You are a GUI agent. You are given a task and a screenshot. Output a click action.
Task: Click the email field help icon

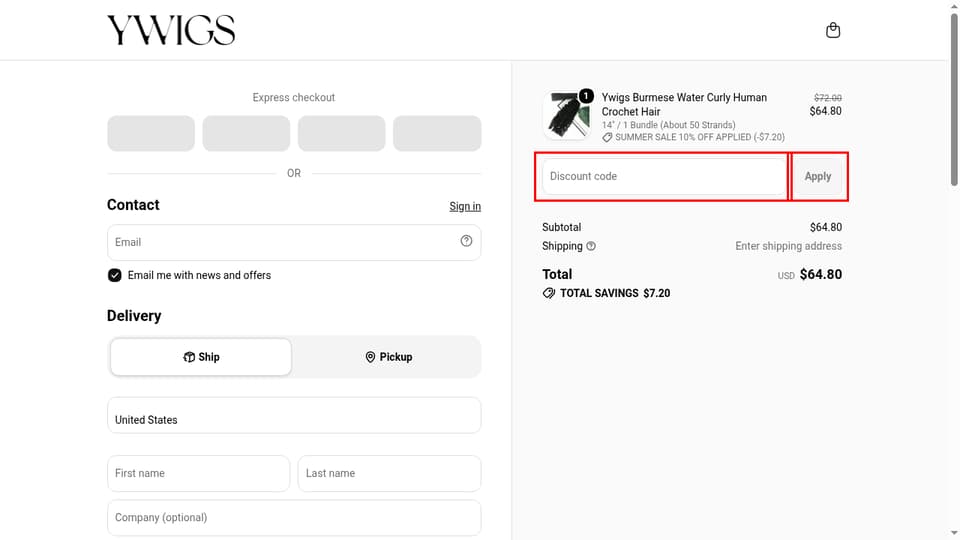coord(467,241)
